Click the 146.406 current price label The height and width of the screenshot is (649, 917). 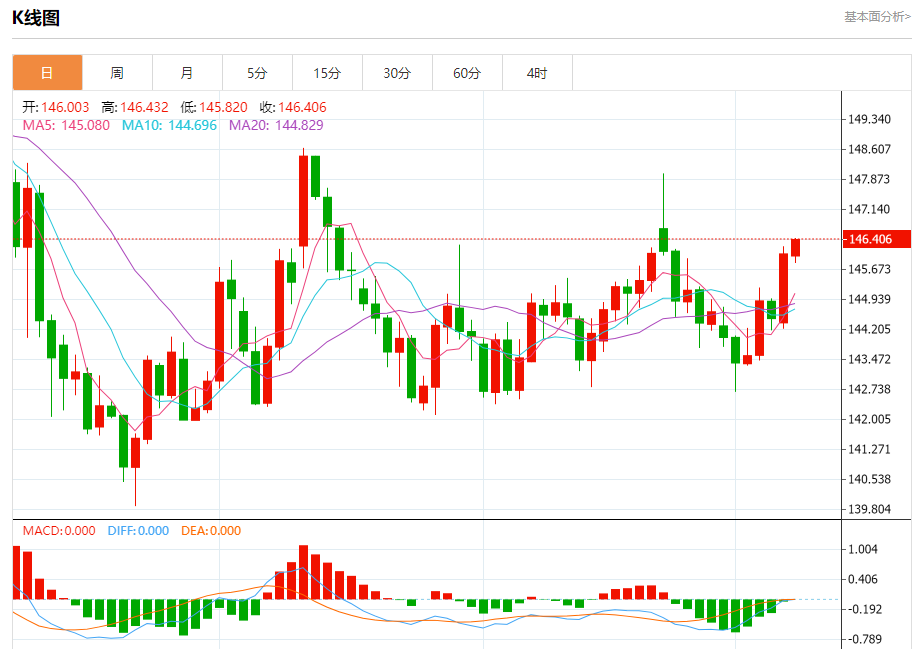(x=877, y=239)
